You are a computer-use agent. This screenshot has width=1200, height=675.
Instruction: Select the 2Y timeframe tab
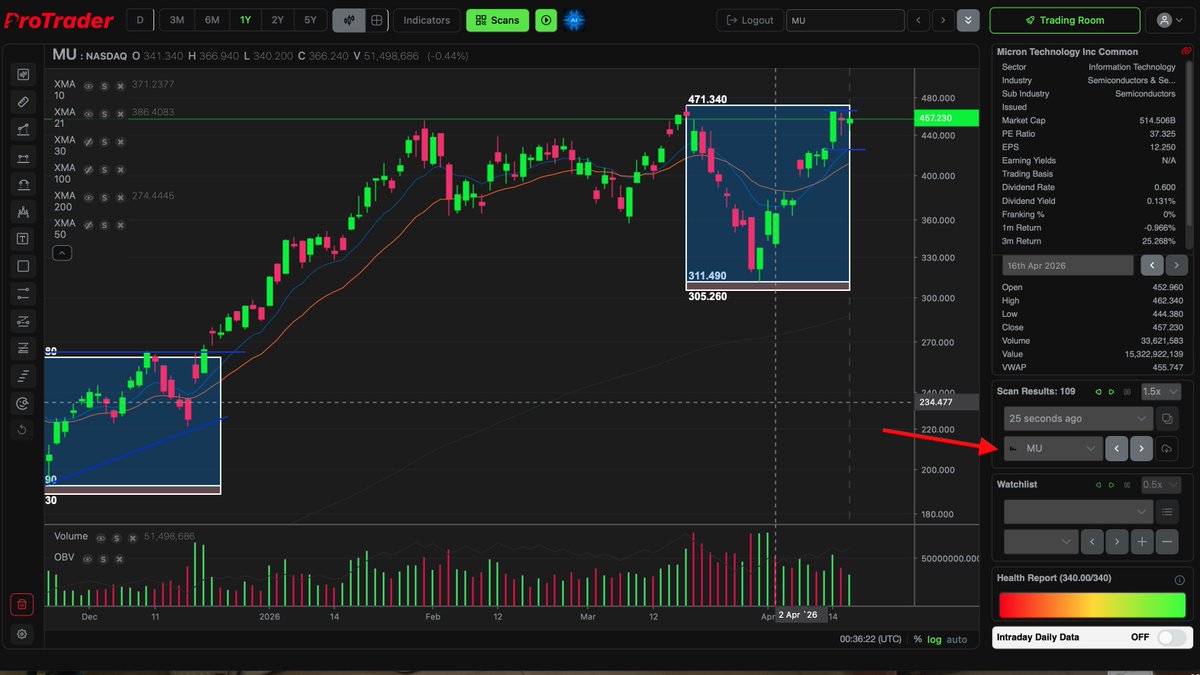pyautogui.click(x=276, y=19)
